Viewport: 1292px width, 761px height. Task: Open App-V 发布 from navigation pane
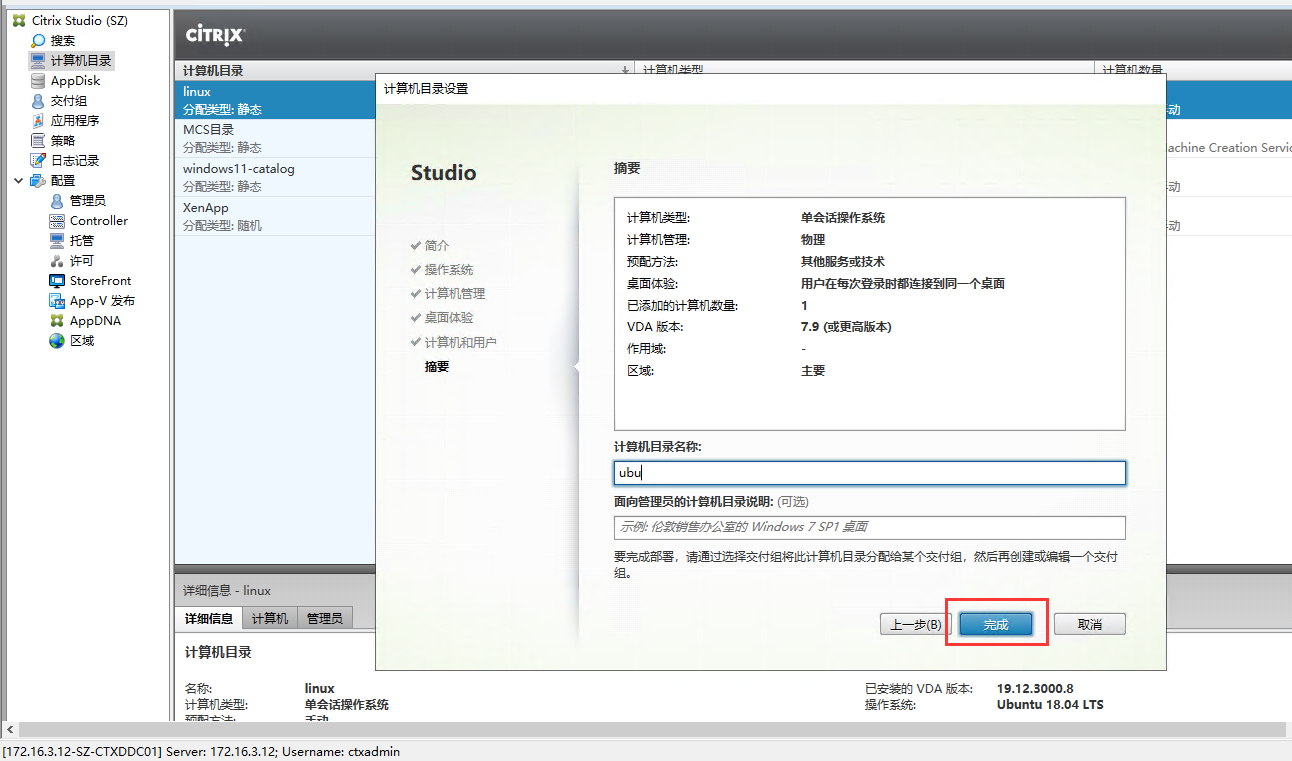(57, 300)
